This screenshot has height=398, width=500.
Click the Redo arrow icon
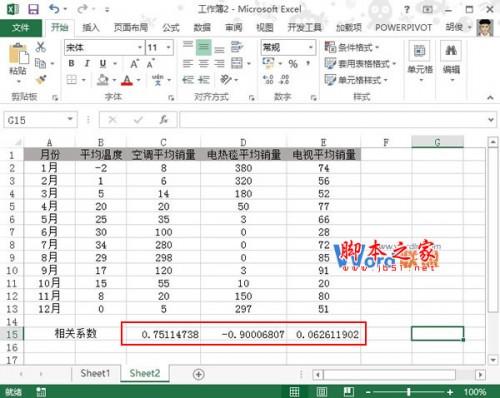82,9
